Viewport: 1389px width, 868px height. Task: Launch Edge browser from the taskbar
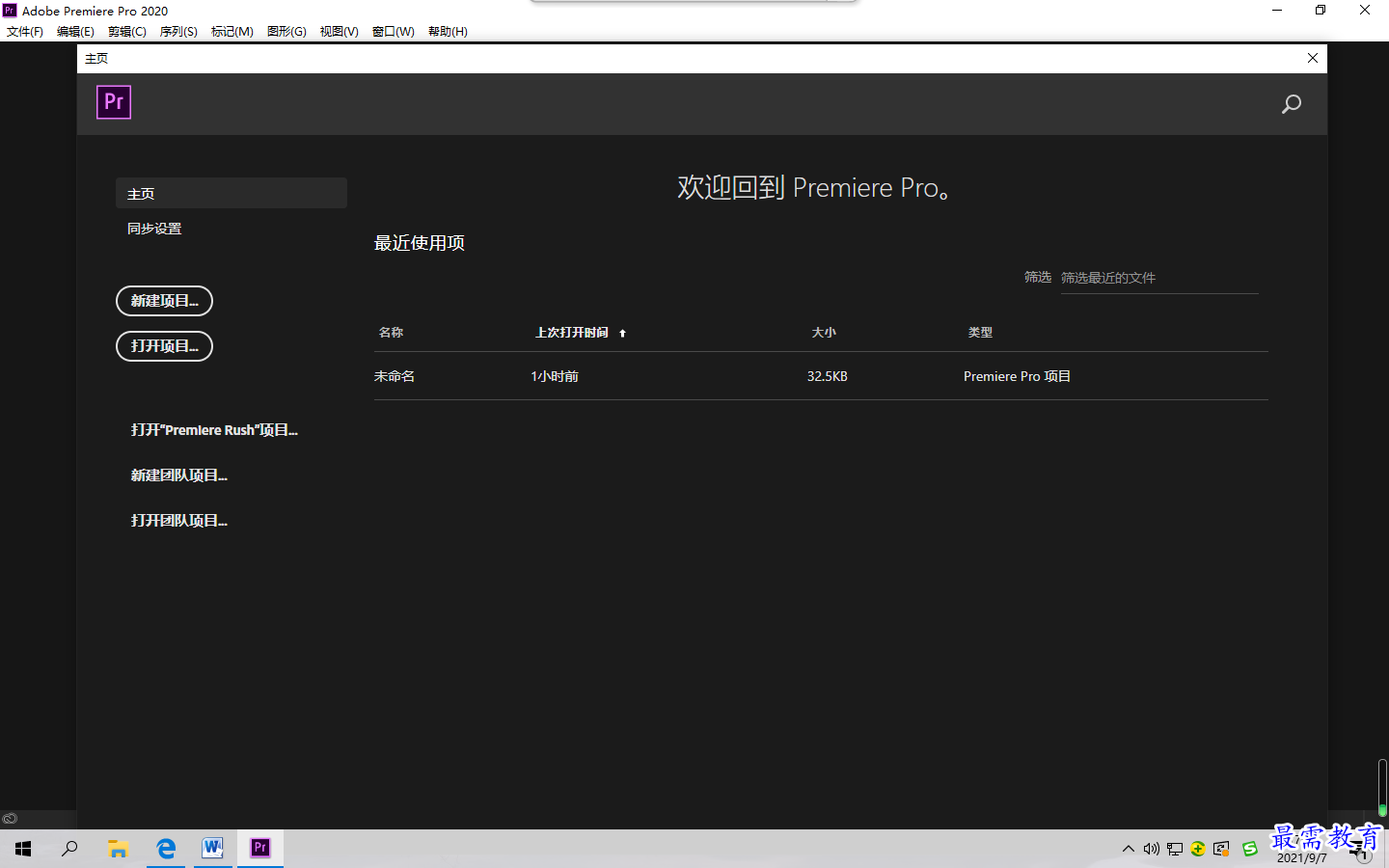tap(166, 849)
